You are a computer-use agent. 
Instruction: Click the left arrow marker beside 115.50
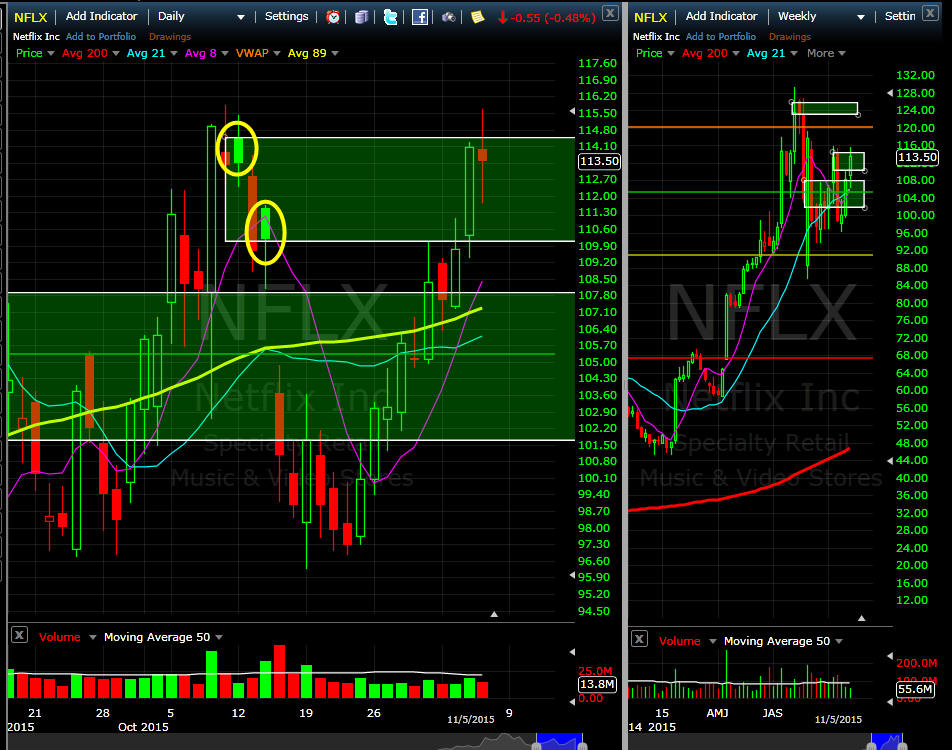[572, 111]
